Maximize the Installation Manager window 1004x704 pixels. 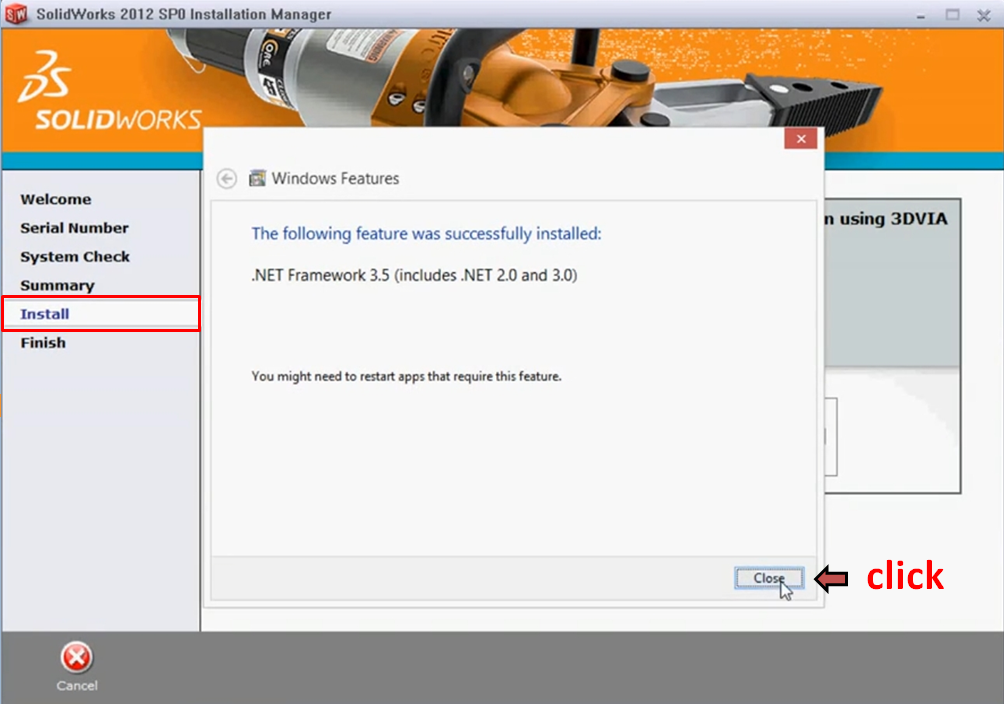[953, 14]
